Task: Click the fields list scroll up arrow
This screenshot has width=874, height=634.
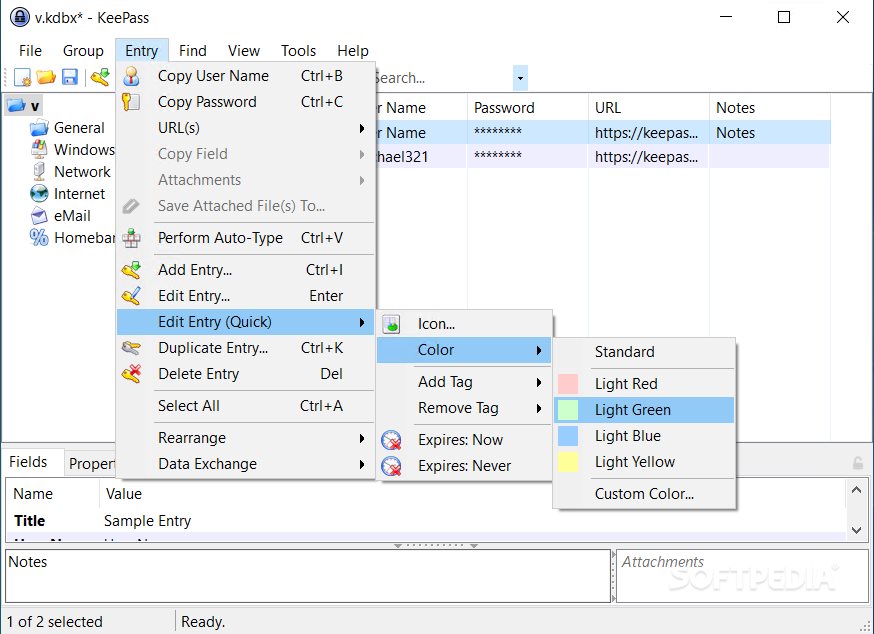Action: tap(857, 491)
